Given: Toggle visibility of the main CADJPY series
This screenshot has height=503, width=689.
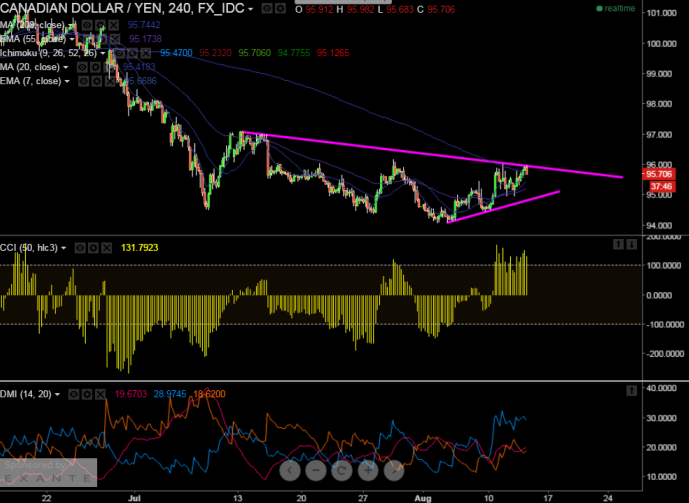Looking at the screenshot, I should pyautogui.click(x=267, y=9).
